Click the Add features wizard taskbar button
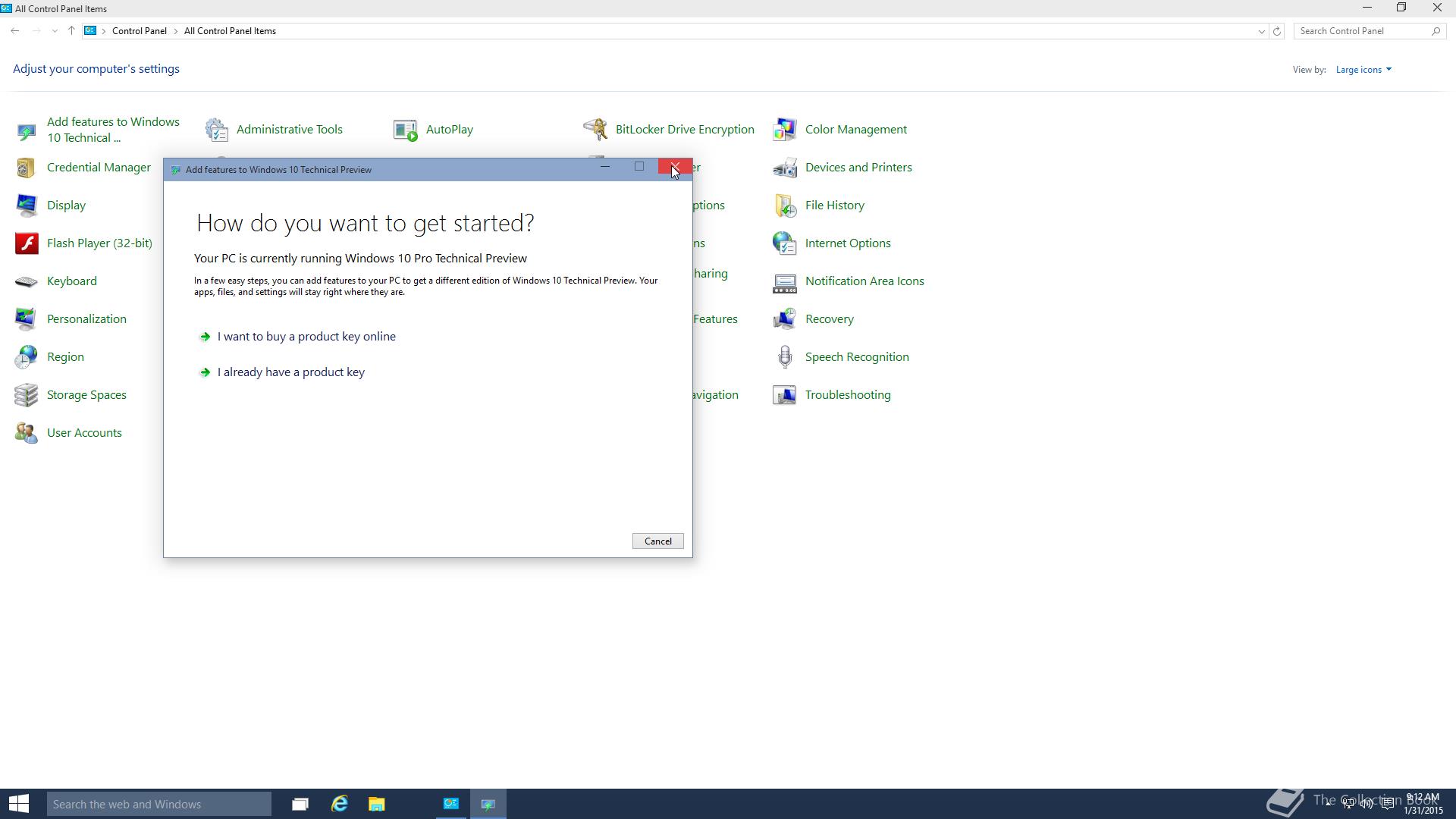 pos(488,804)
